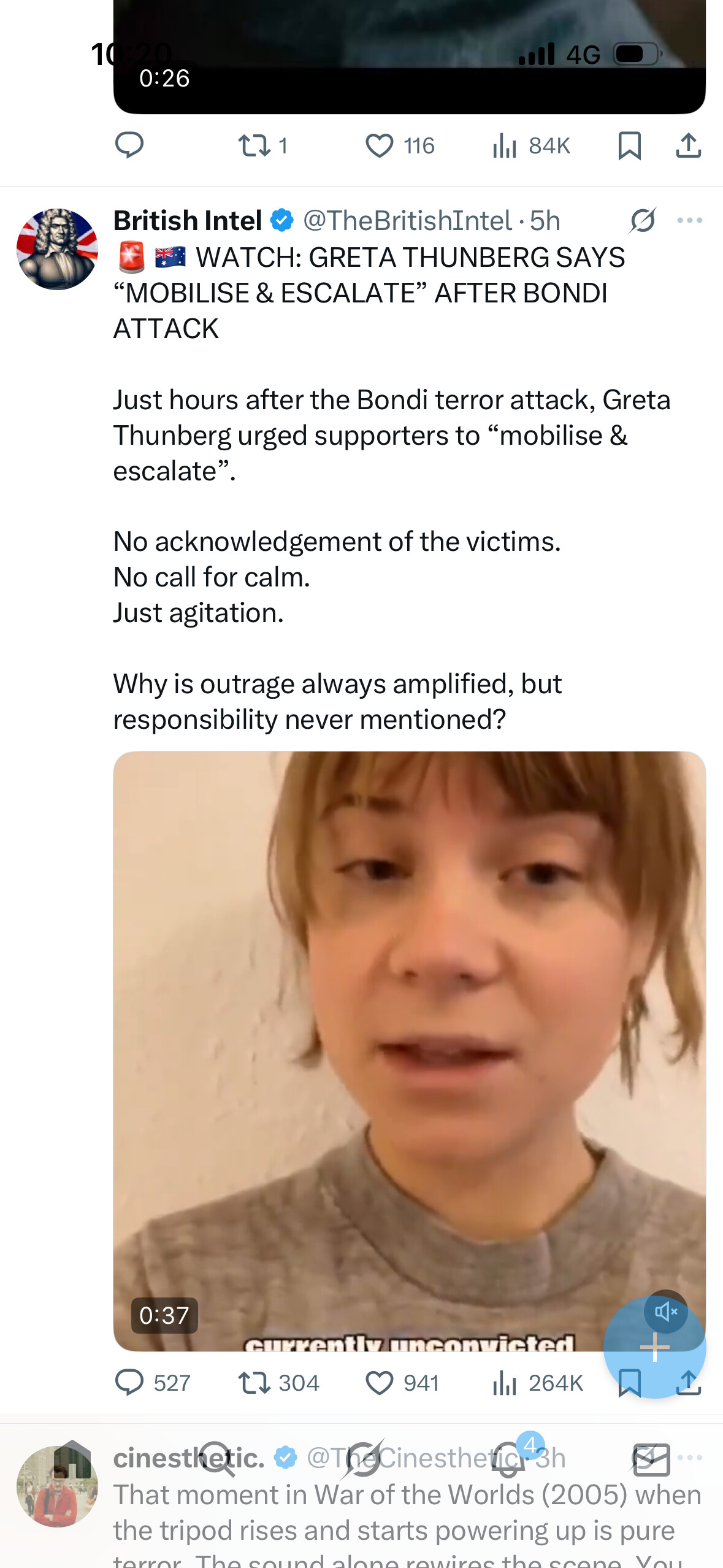Like the British Intel post with 941 likes
This screenshot has height=1568, width=723.
[379, 1383]
